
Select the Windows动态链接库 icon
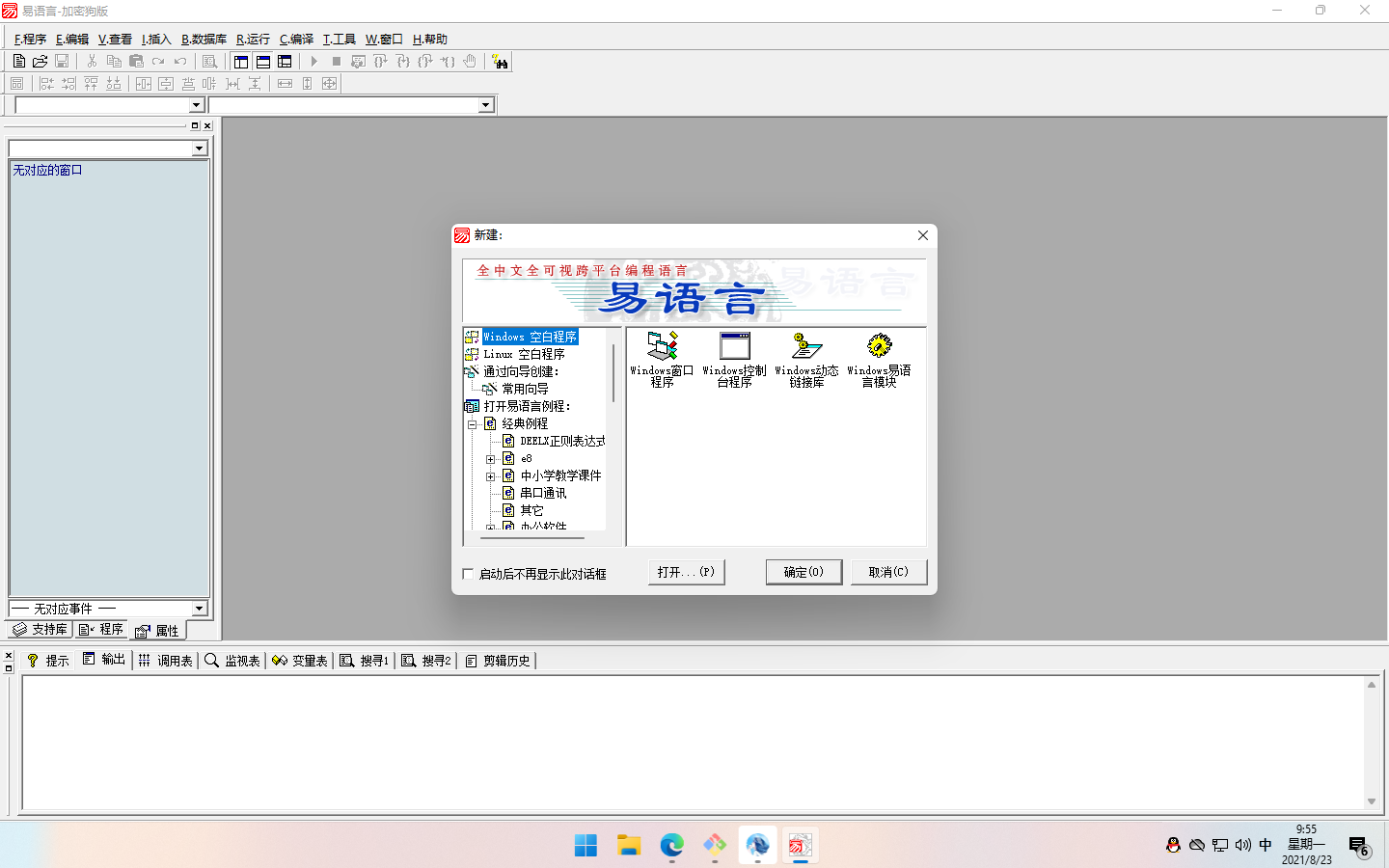click(x=806, y=360)
